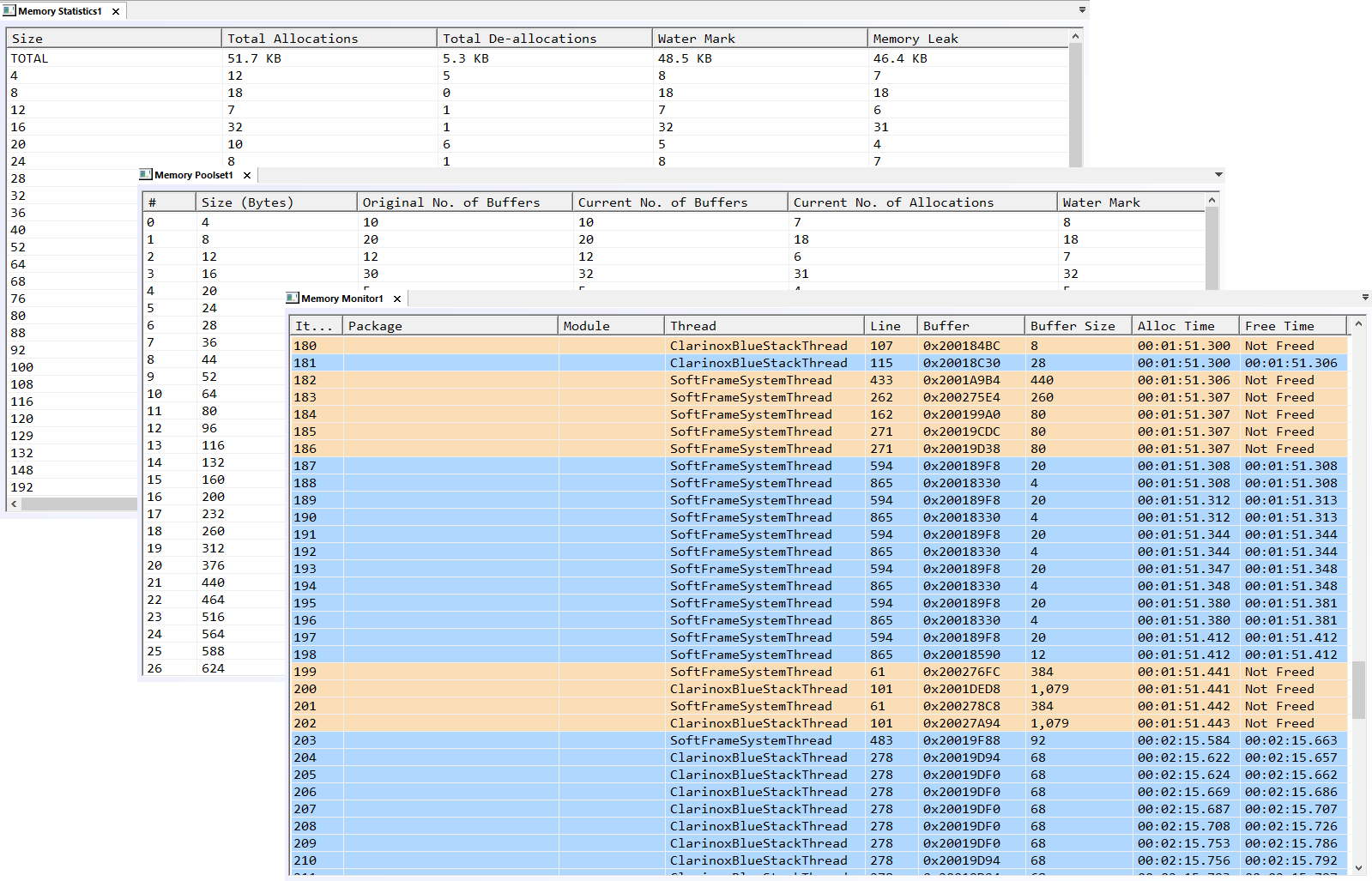Select Poolset row 26 with size 624
This screenshot has width=1372, height=881.
215,668
